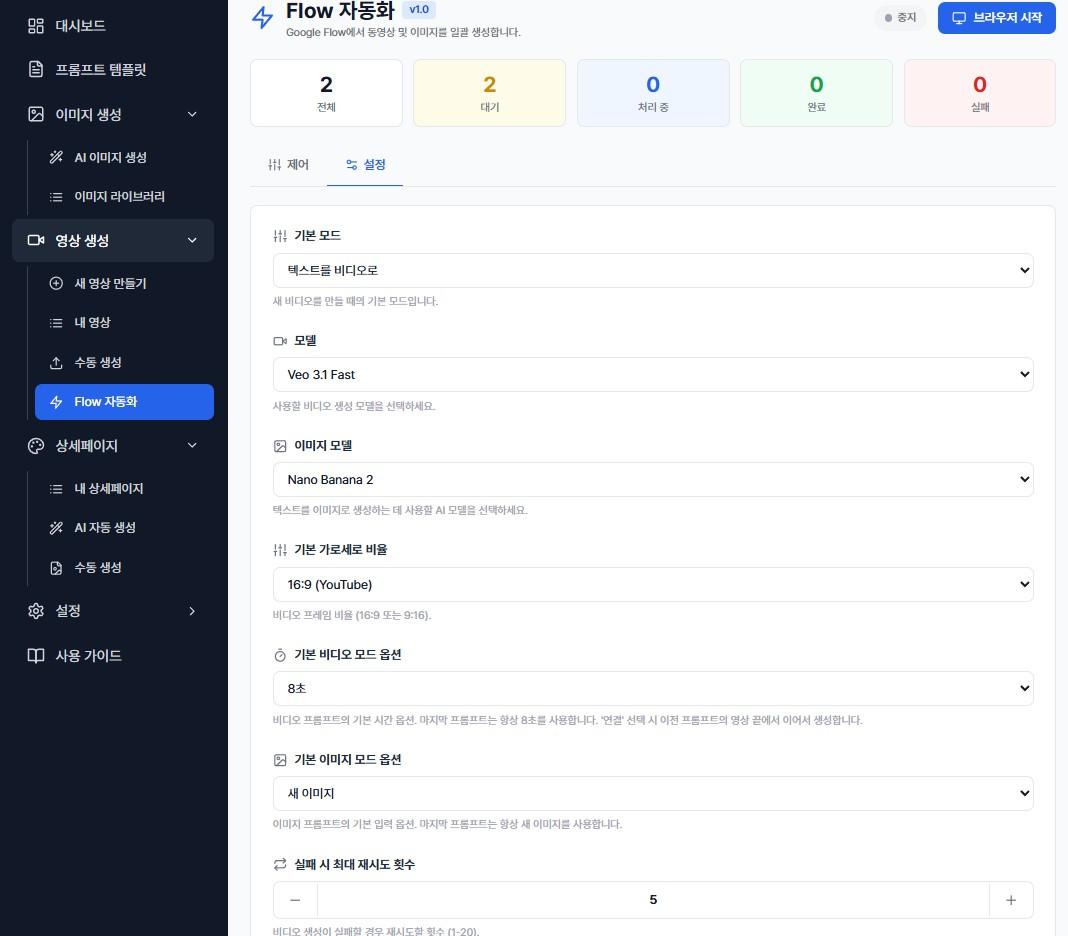This screenshot has width=1068, height=936.
Task: Click the lightning icon beside the Flow 자동화 page title
Action: tap(262, 17)
